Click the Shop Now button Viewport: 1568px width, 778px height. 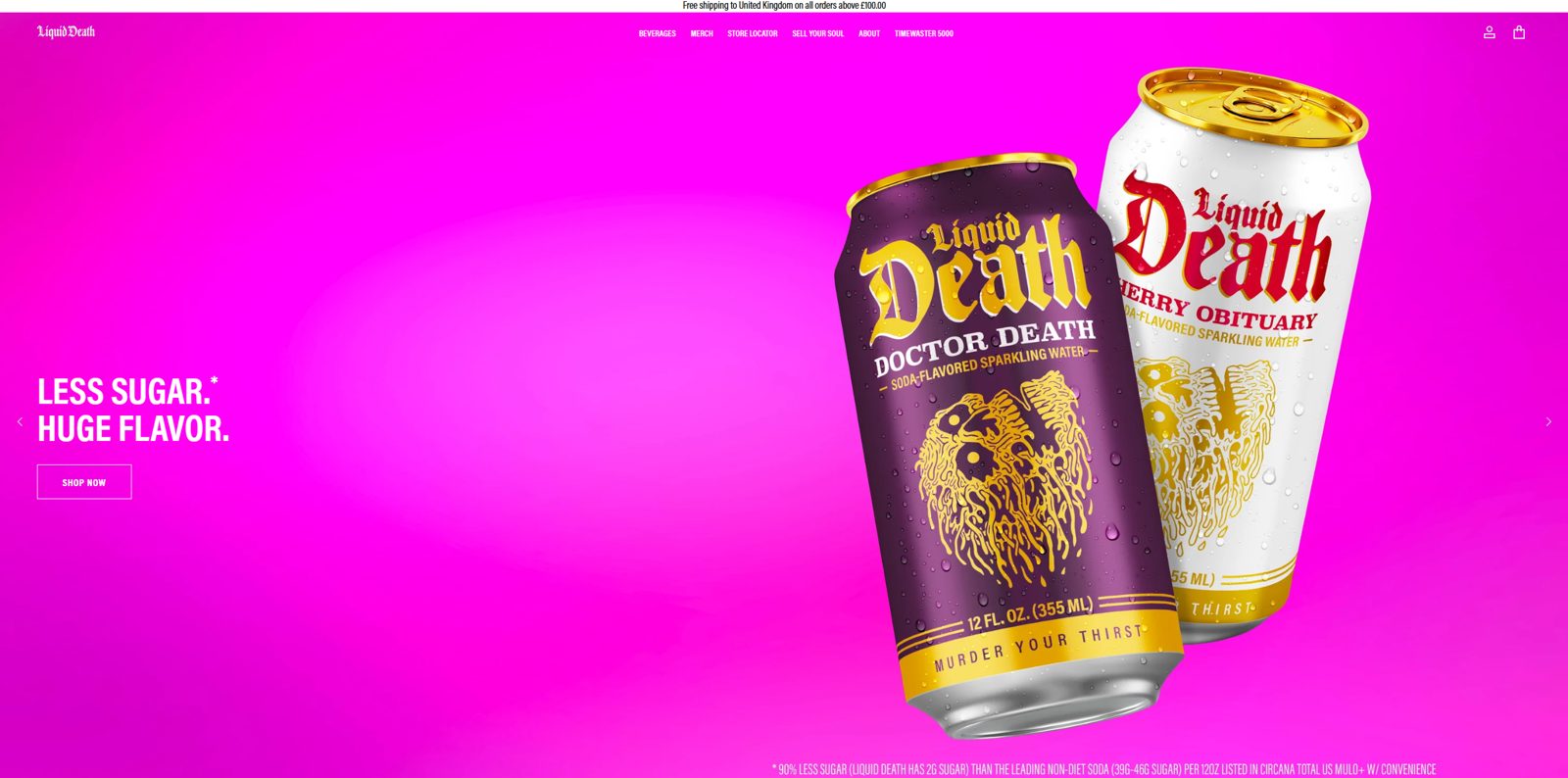point(84,482)
